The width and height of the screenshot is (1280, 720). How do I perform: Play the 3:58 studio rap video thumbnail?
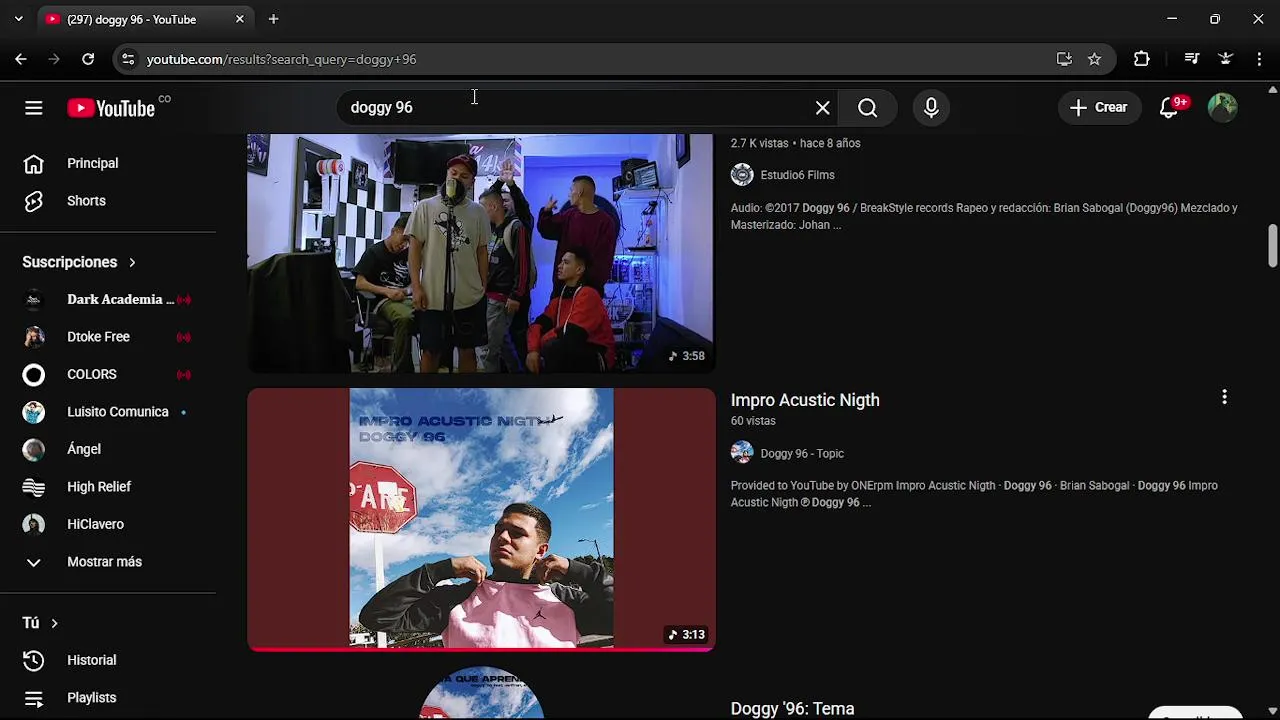click(x=481, y=253)
